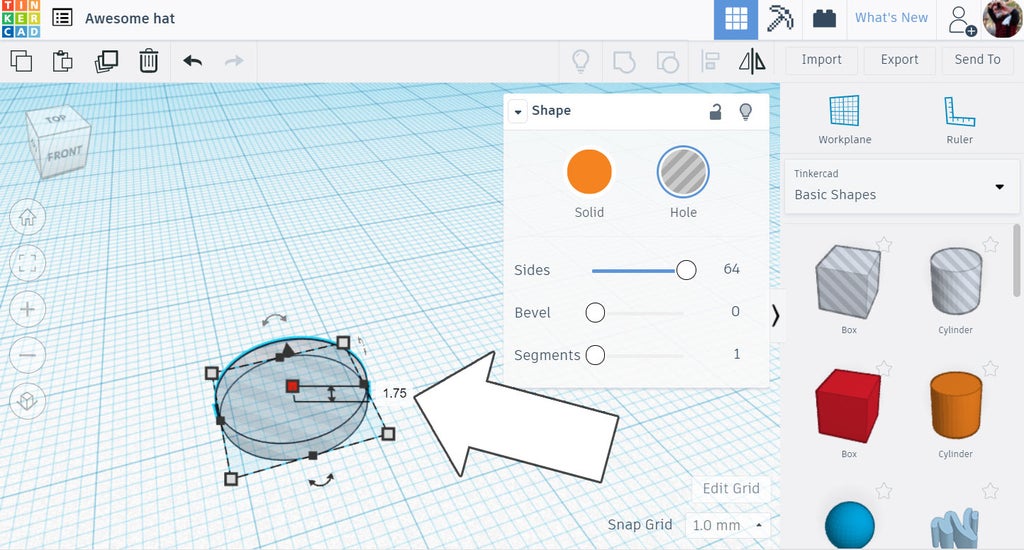Zoom out with minus button
The height and width of the screenshot is (550, 1024).
tap(27, 355)
